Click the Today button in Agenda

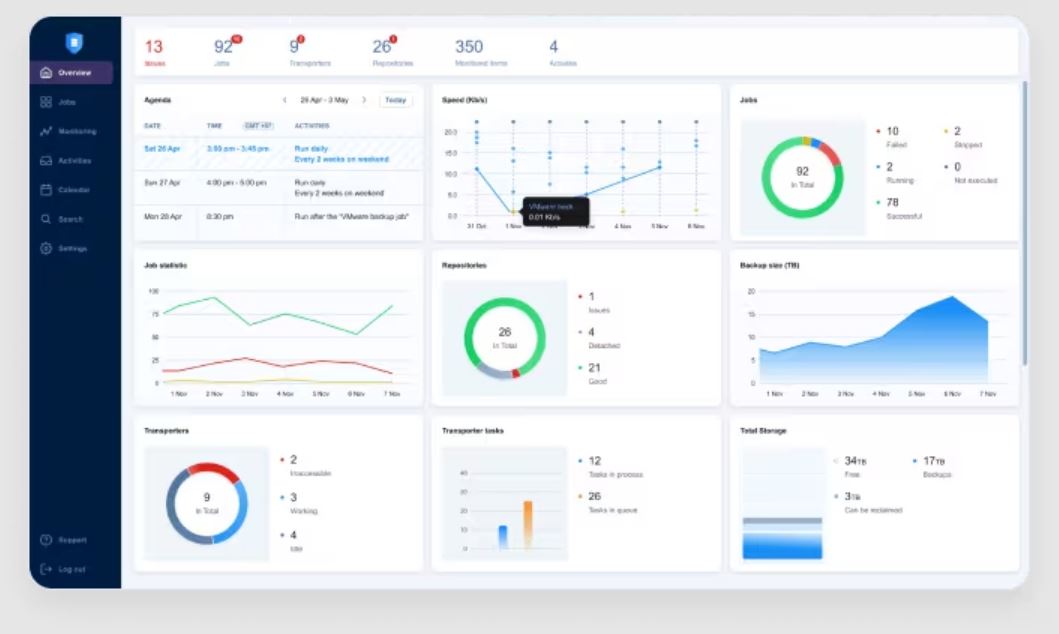[396, 100]
